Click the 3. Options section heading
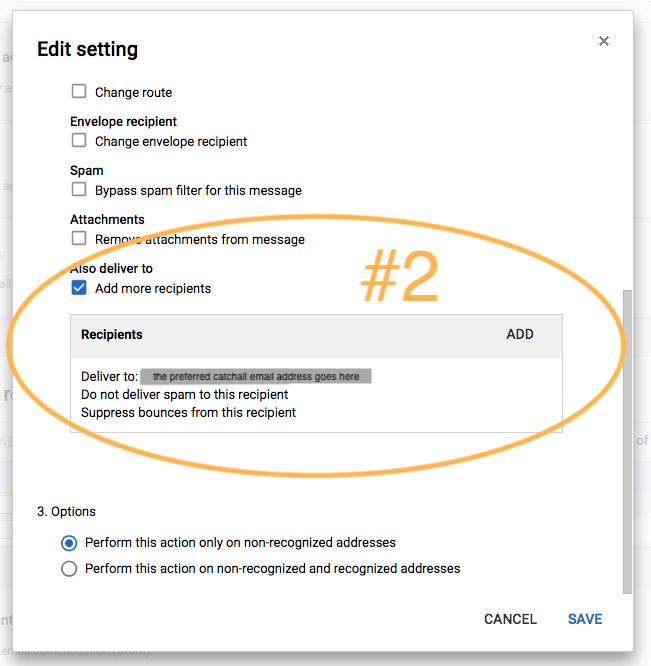Image resolution: width=651 pixels, height=666 pixels. [66, 511]
